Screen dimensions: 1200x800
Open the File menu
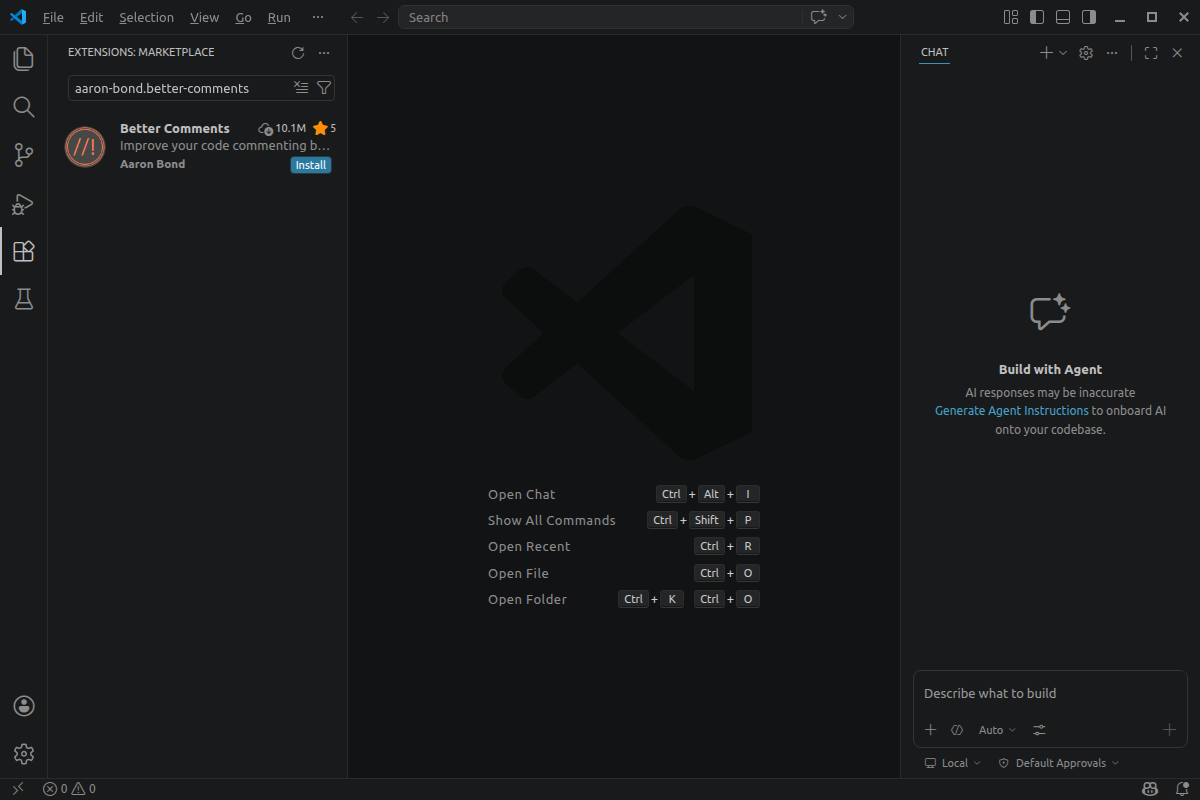tap(53, 17)
